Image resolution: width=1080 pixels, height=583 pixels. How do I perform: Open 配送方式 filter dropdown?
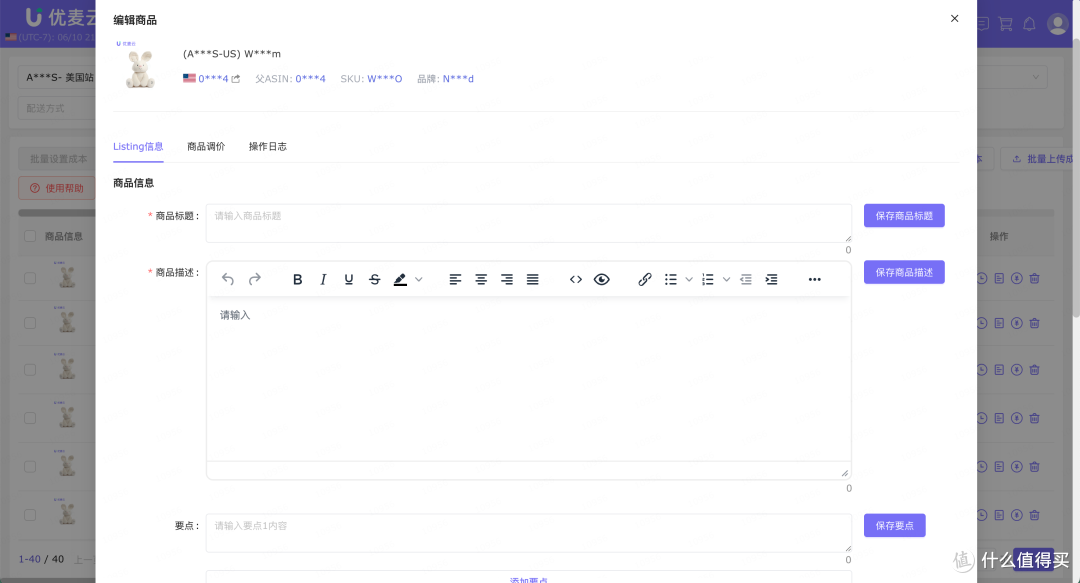[x=57, y=108]
